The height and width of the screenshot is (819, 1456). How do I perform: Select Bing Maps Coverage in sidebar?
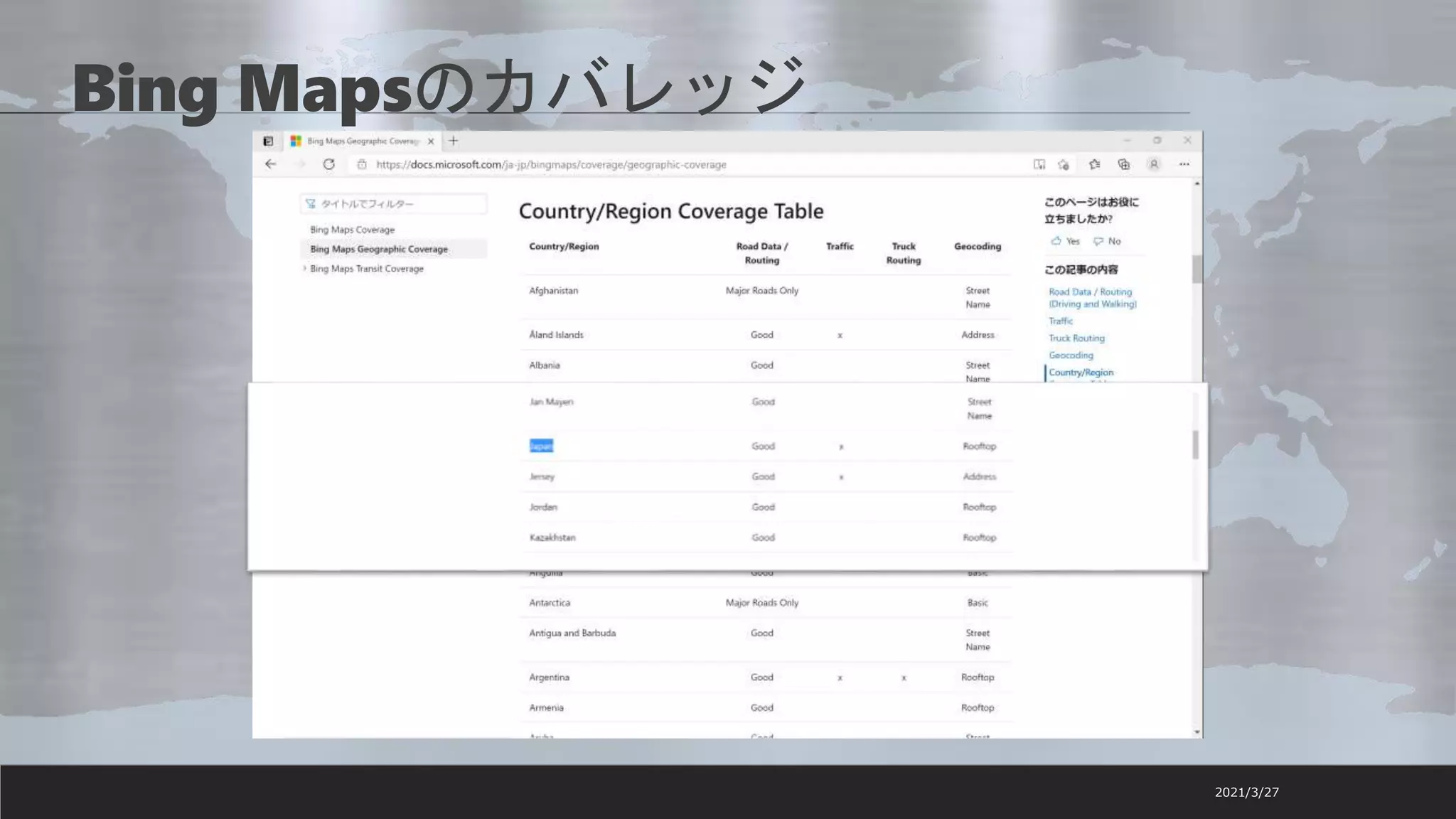click(352, 230)
